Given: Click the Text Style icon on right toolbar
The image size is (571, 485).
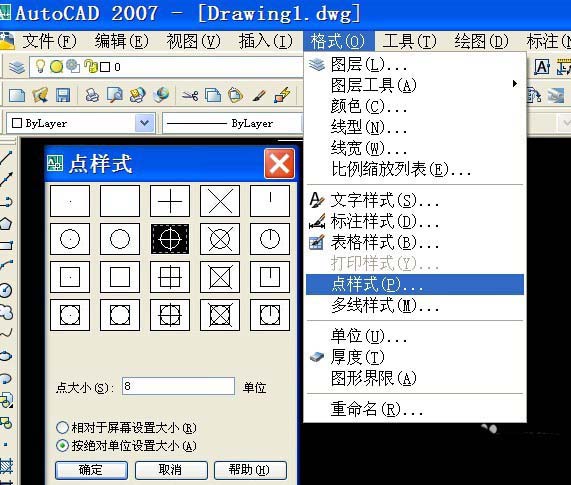Looking at the screenshot, I should 542,67.
